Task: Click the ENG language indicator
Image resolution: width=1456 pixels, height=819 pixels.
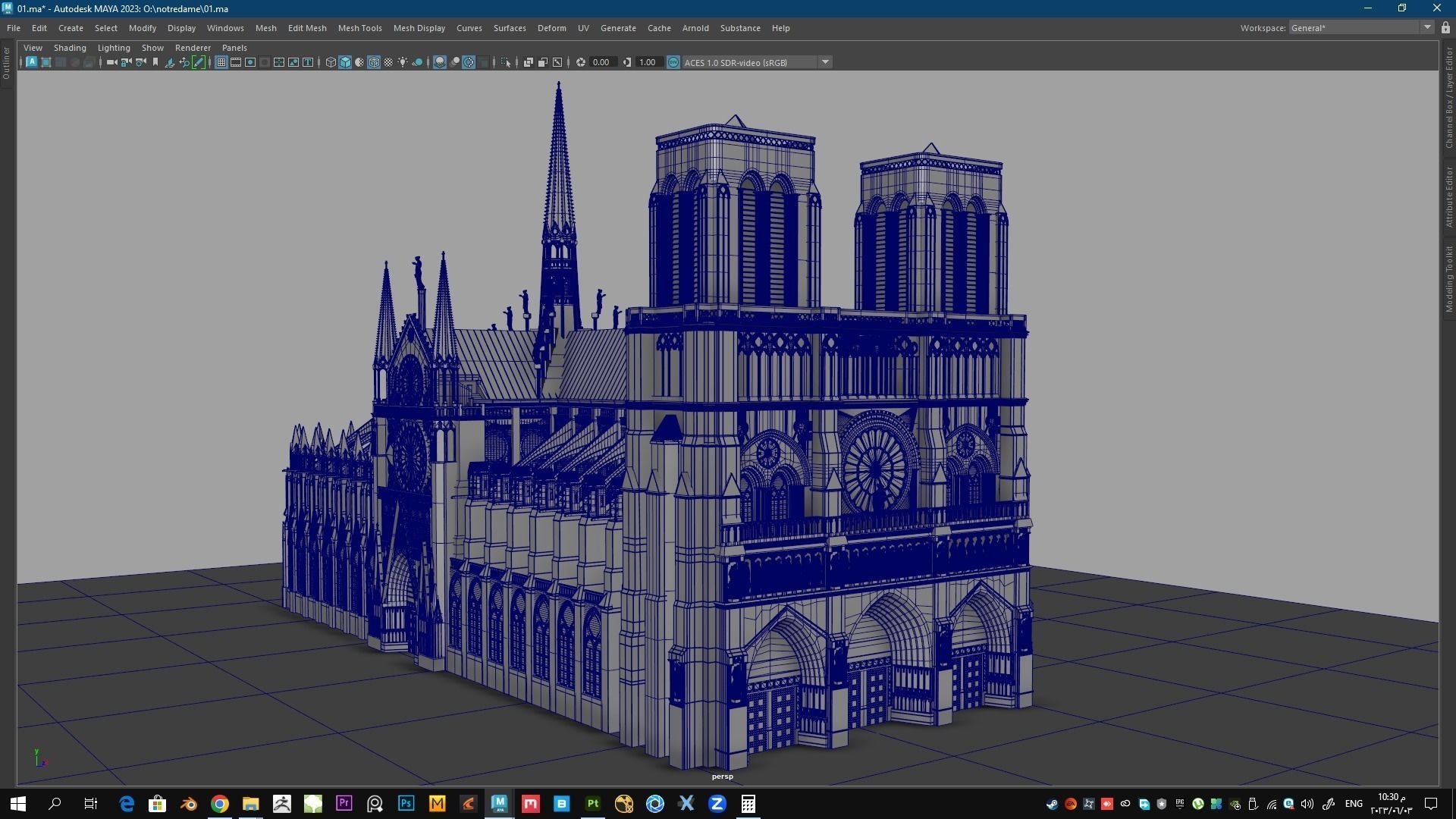Action: click(x=1354, y=804)
